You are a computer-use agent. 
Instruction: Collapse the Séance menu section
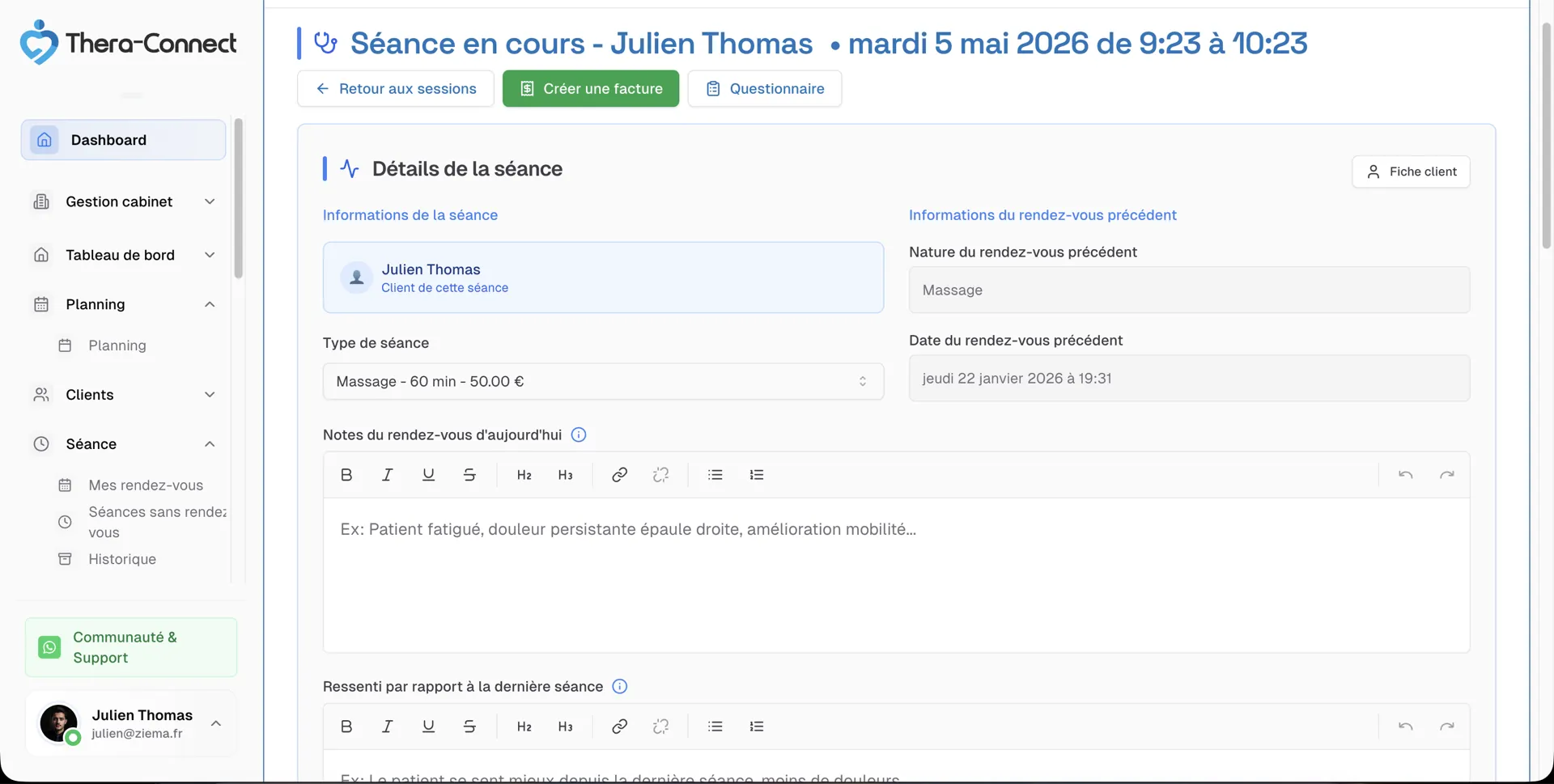point(123,444)
